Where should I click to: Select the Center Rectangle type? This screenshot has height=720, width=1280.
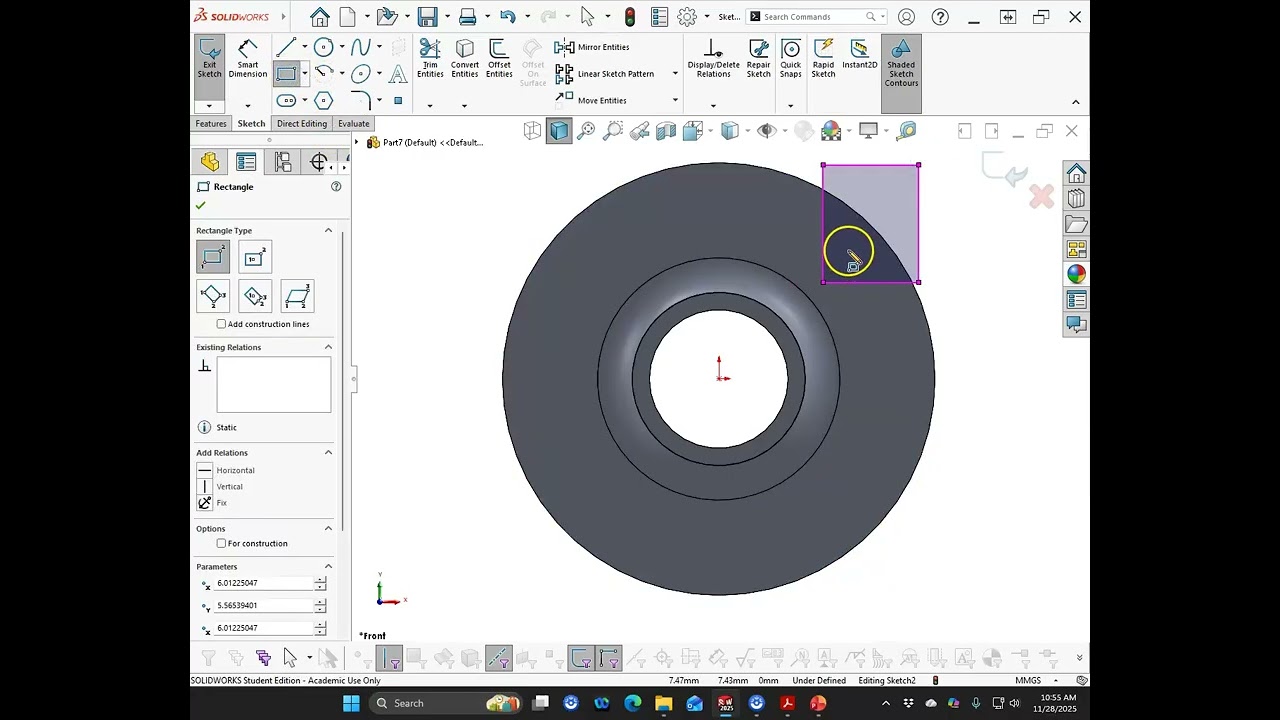(254, 258)
